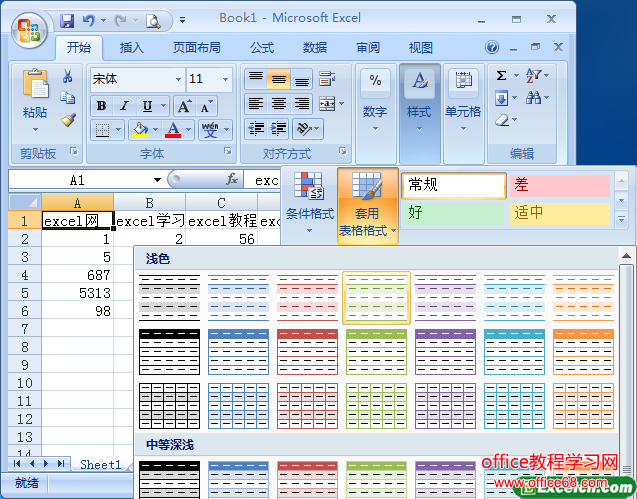Image resolution: width=637 pixels, height=499 pixels.
Task: Decrease font size with the small A
Action: pyautogui.click(x=206, y=106)
